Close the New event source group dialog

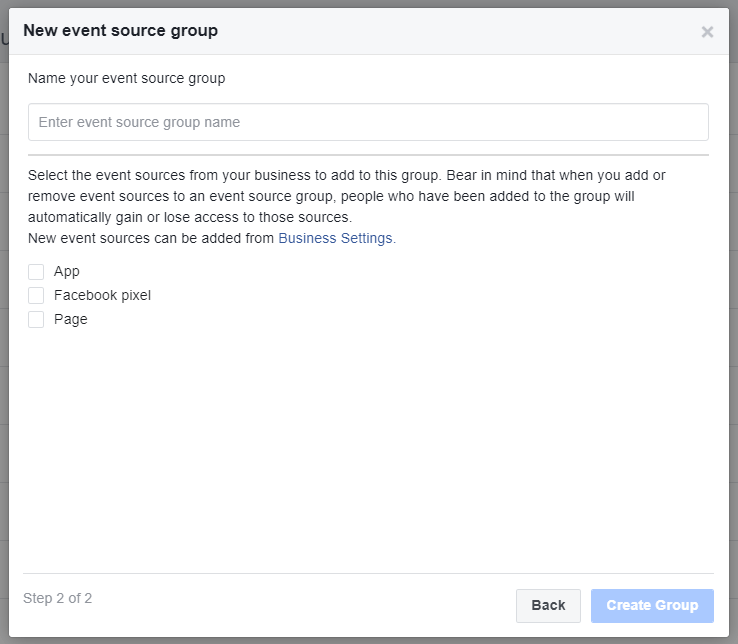(x=707, y=32)
